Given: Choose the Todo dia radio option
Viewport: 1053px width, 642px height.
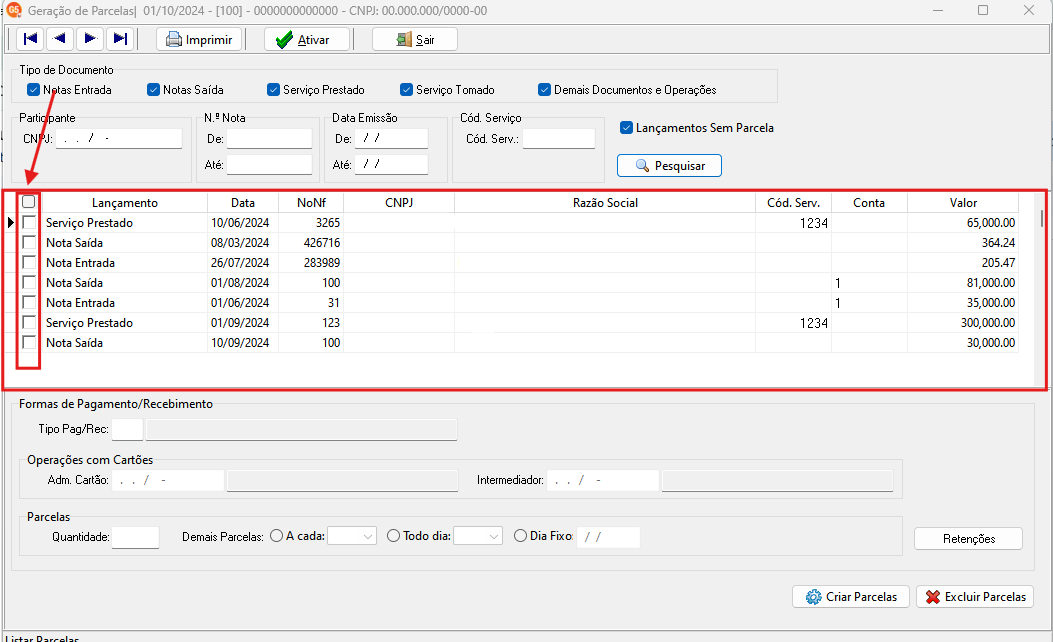Looking at the screenshot, I should point(394,536).
